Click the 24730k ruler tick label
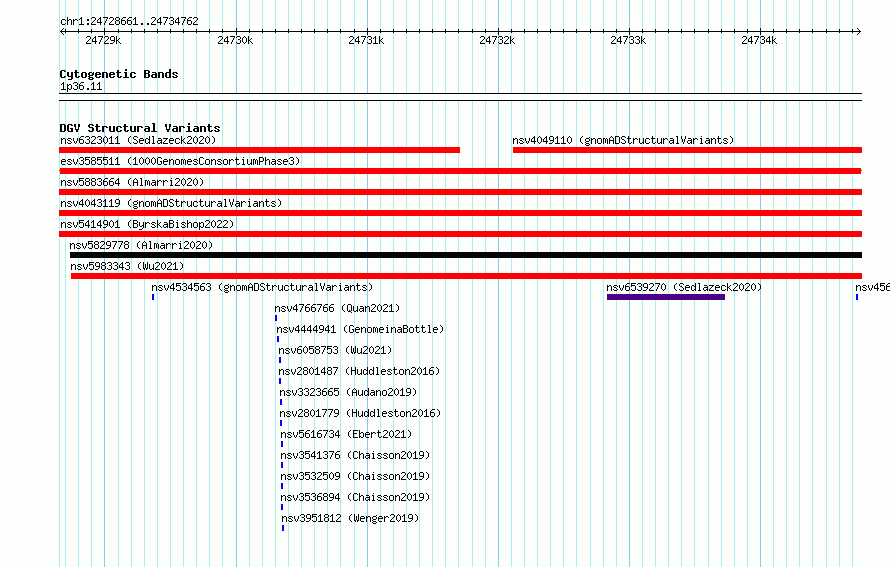Viewport: 890px width, 567px height. 235,40
